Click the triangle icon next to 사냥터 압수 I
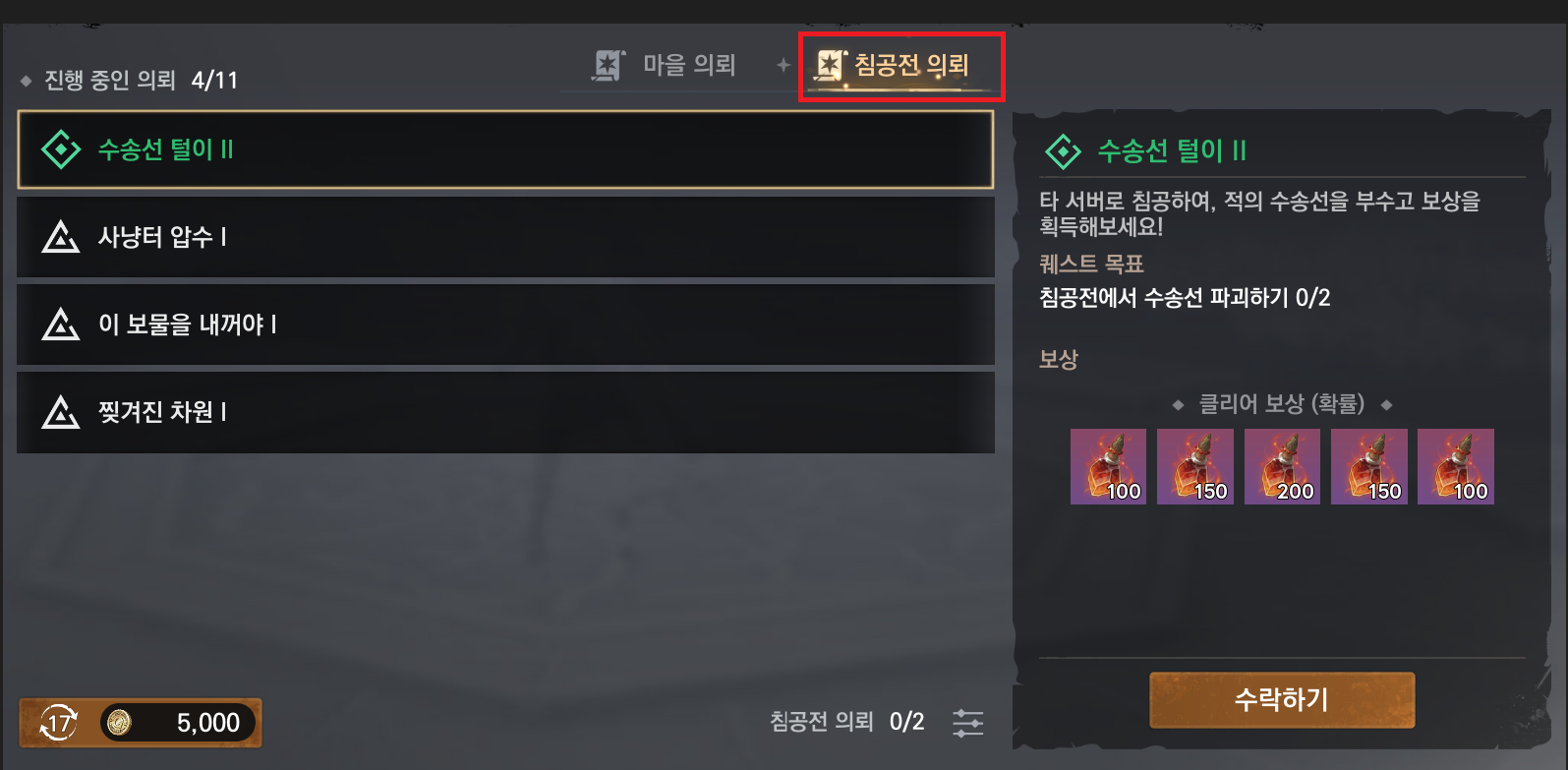1568x770 pixels. click(x=61, y=237)
